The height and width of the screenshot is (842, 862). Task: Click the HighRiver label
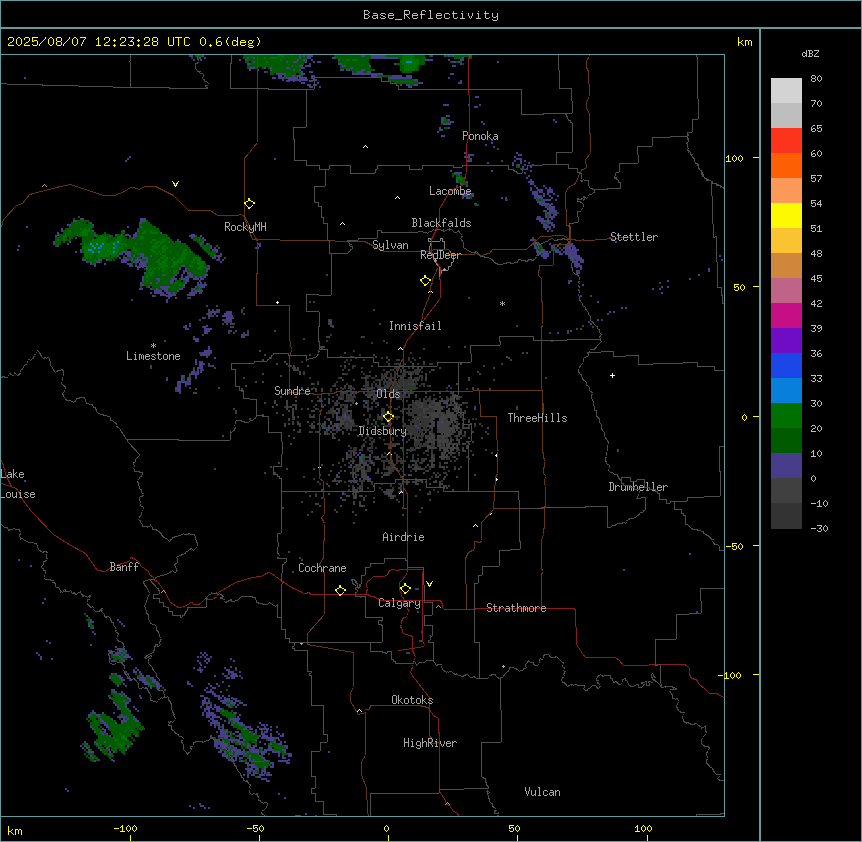(430, 743)
